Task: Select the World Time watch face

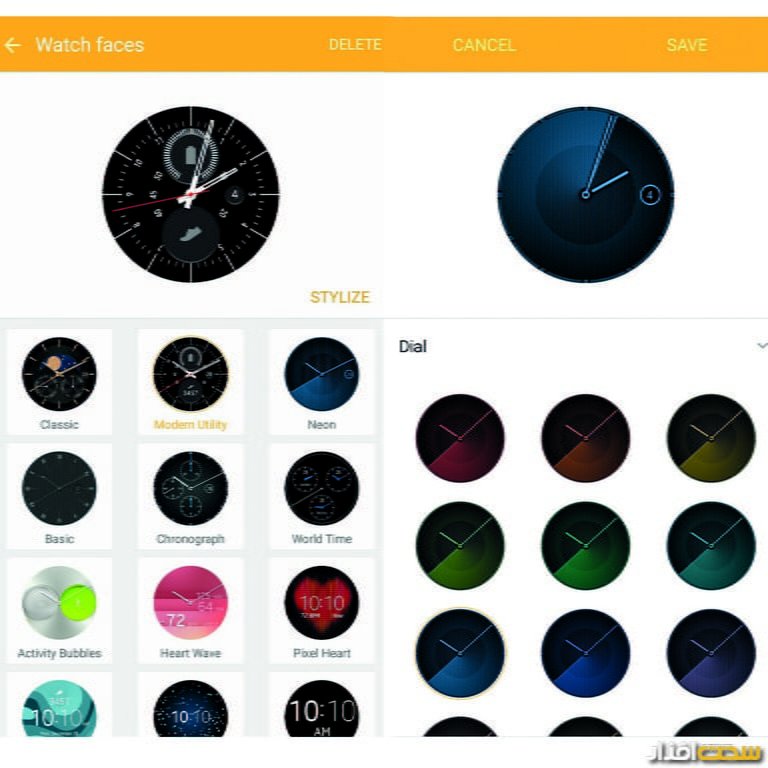Action: [322, 496]
